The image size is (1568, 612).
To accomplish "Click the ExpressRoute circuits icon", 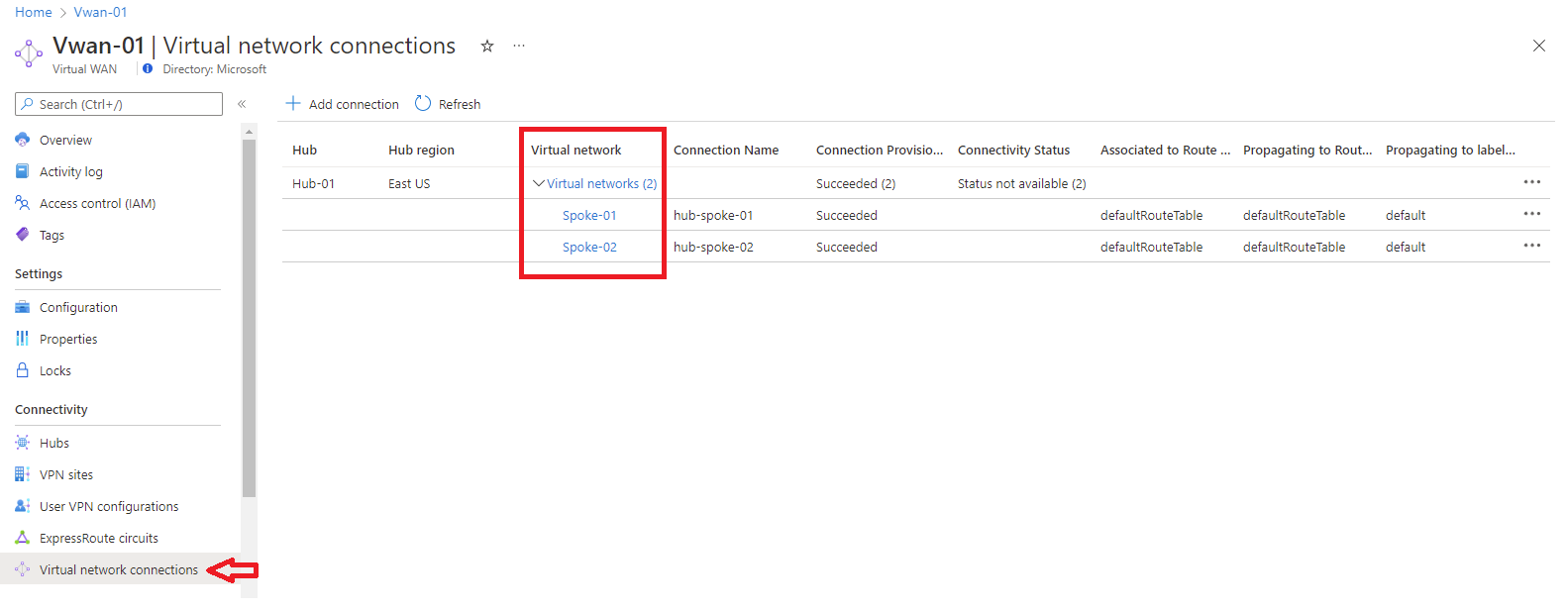I will 23,538.
